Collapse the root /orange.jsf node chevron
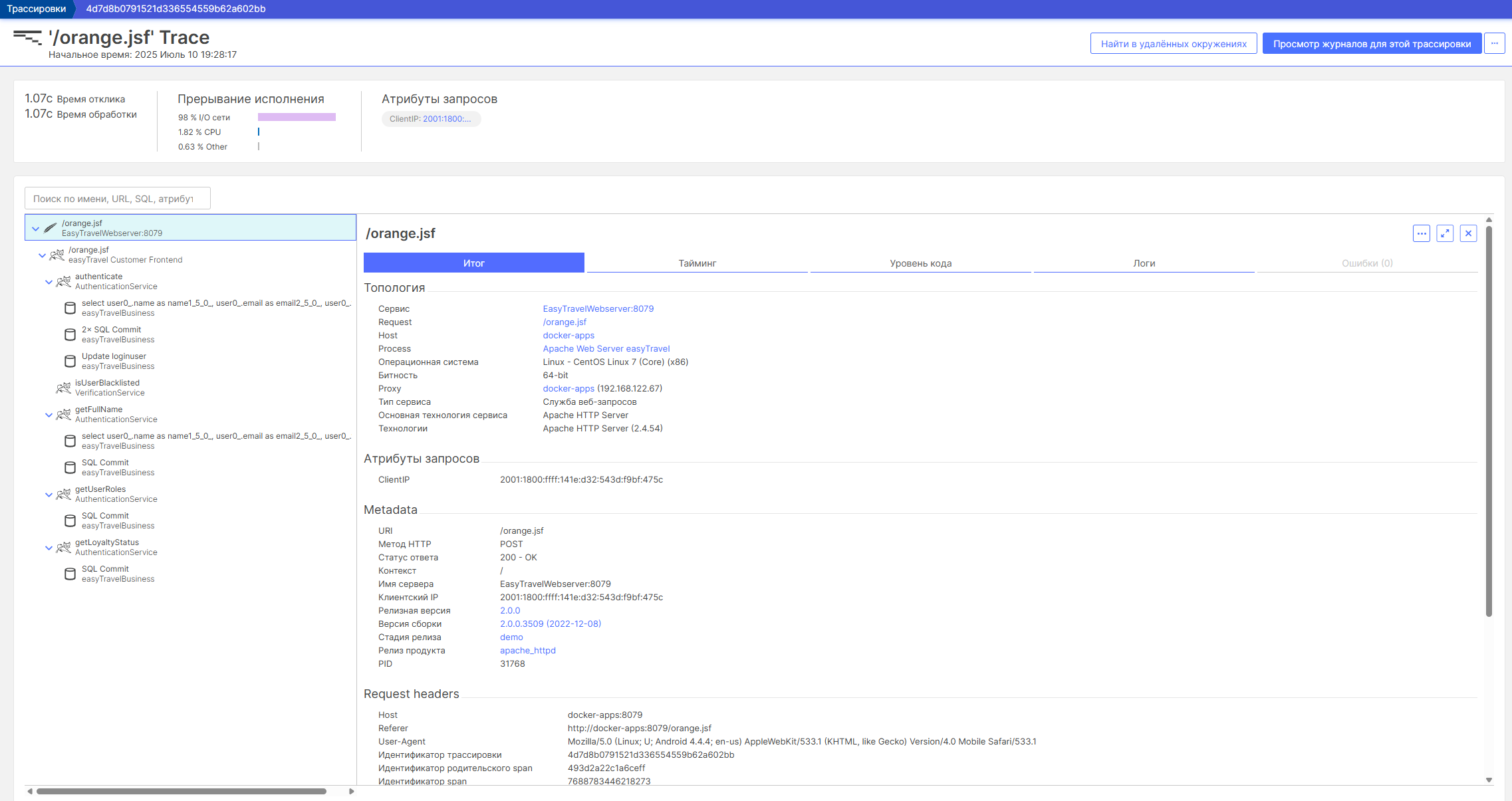Screen dimensions: 1512x801 click(x=35, y=227)
